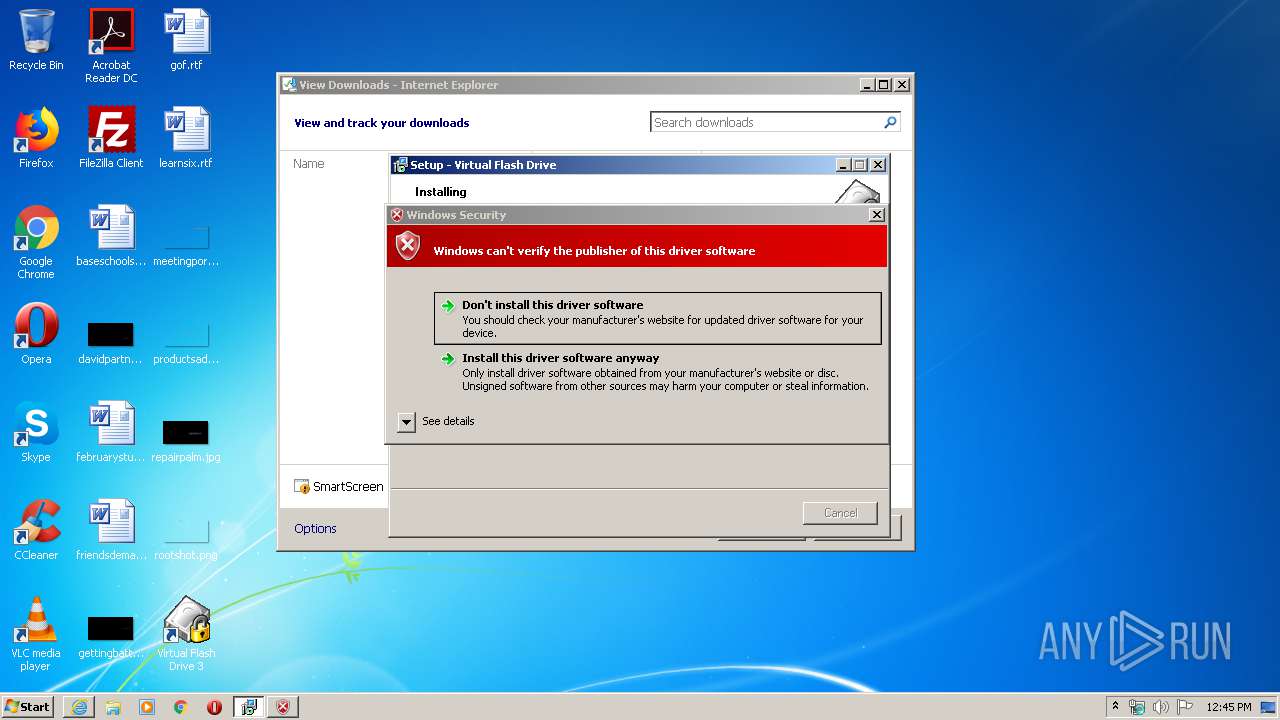The height and width of the screenshot is (720, 1280).
Task: Select the rootshot.png file icon
Action: (186, 530)
